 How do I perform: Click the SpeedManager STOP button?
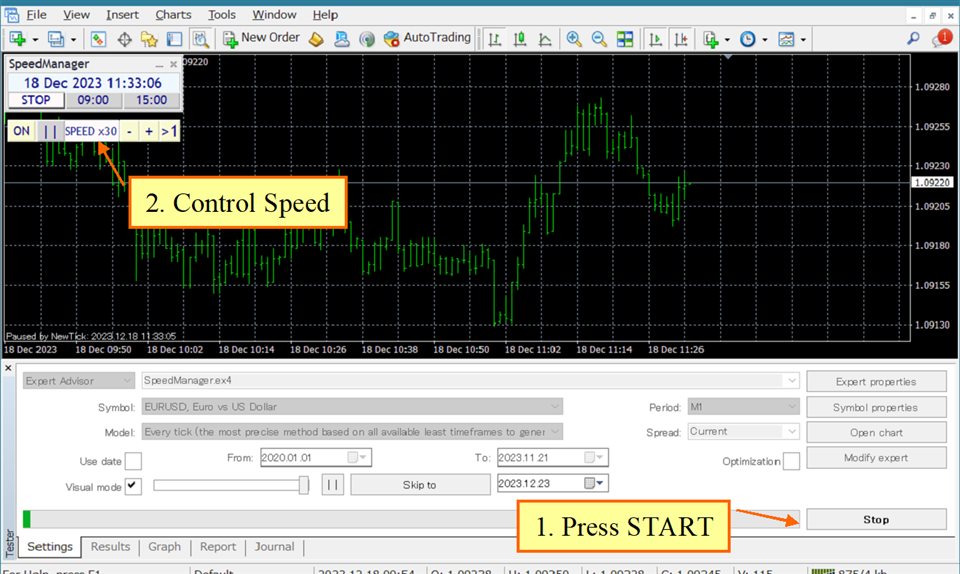(36, 100)
